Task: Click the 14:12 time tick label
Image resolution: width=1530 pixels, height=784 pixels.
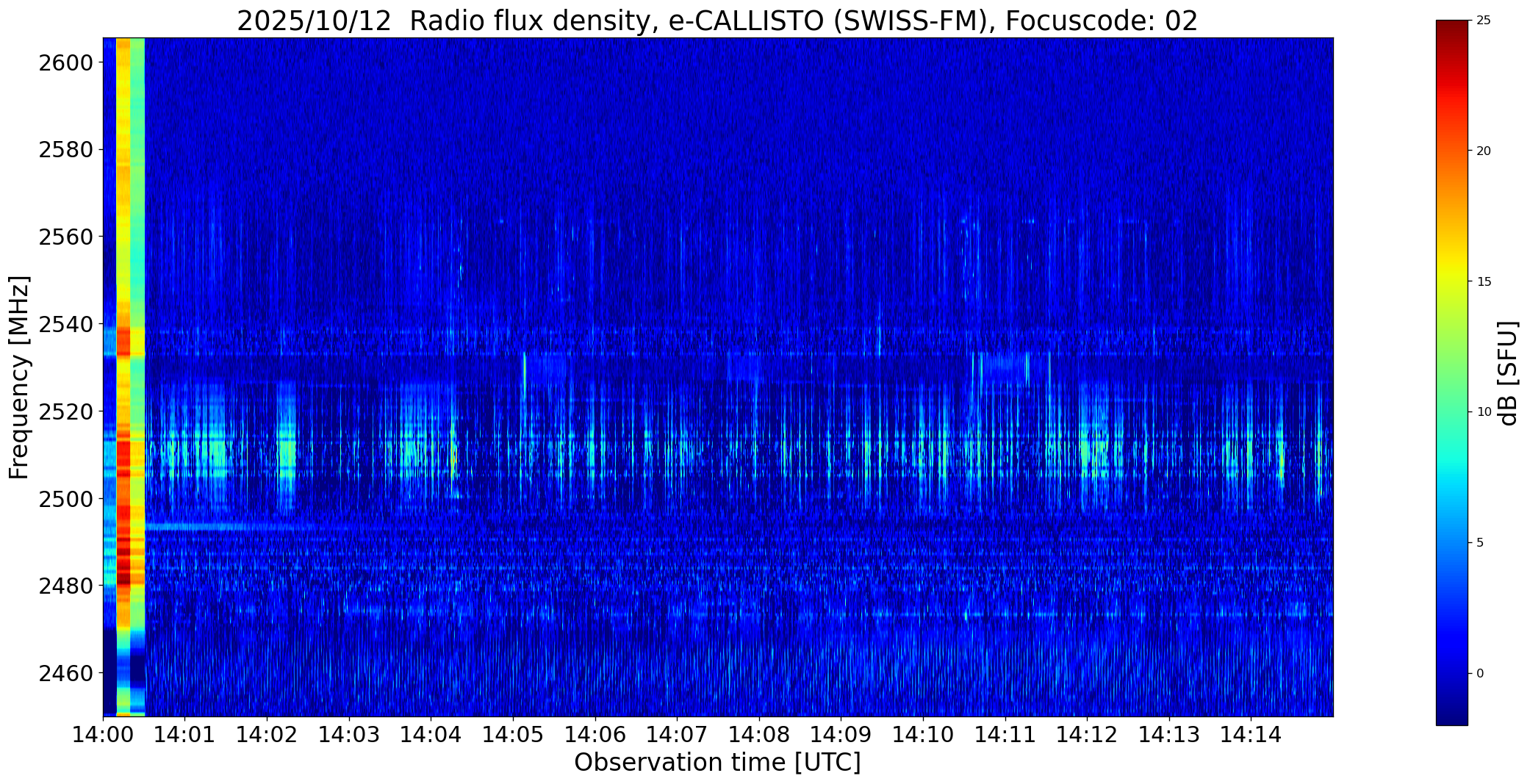Action: tap(1087, 734)
